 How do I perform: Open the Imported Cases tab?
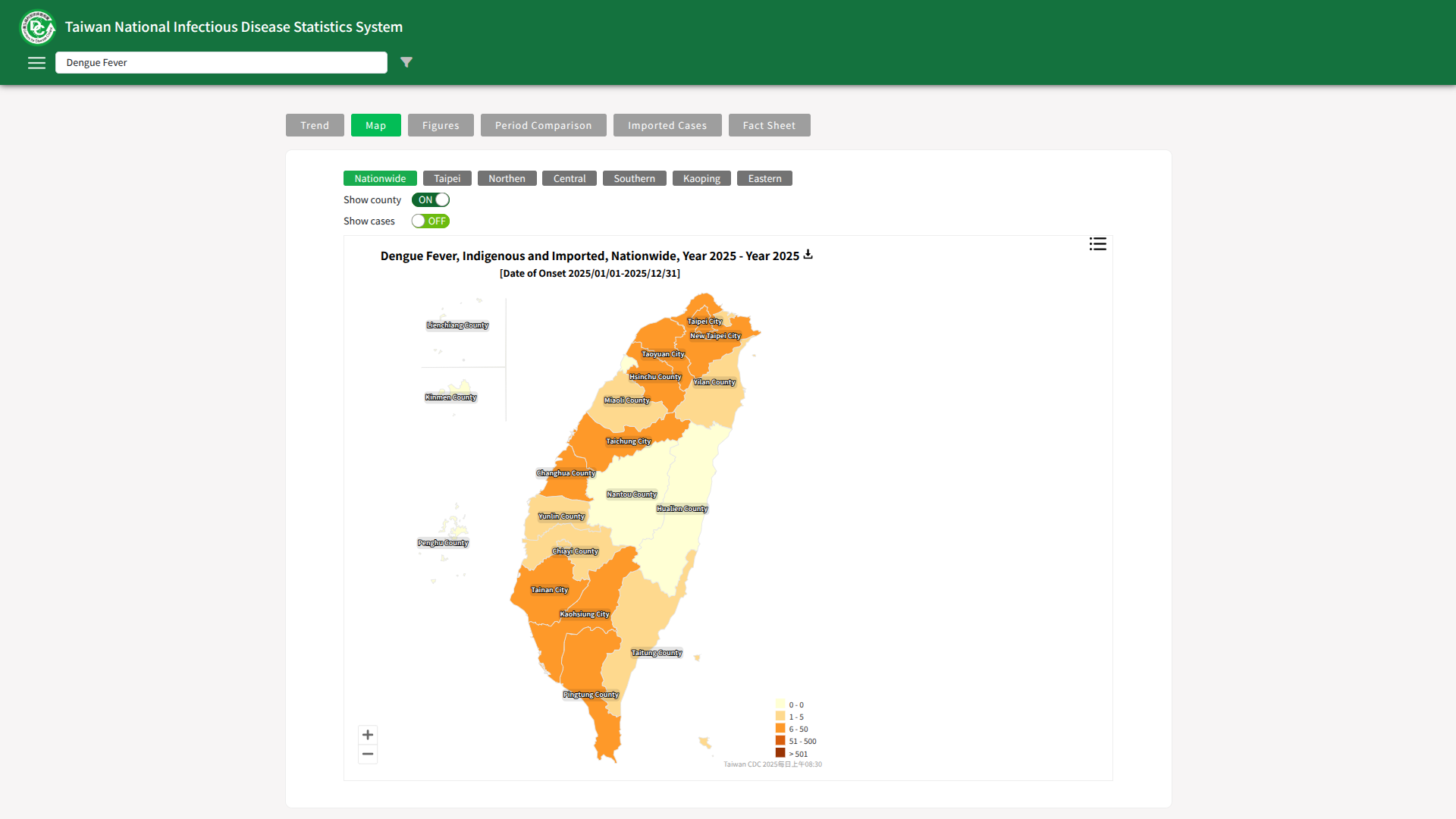click(667, 126)
